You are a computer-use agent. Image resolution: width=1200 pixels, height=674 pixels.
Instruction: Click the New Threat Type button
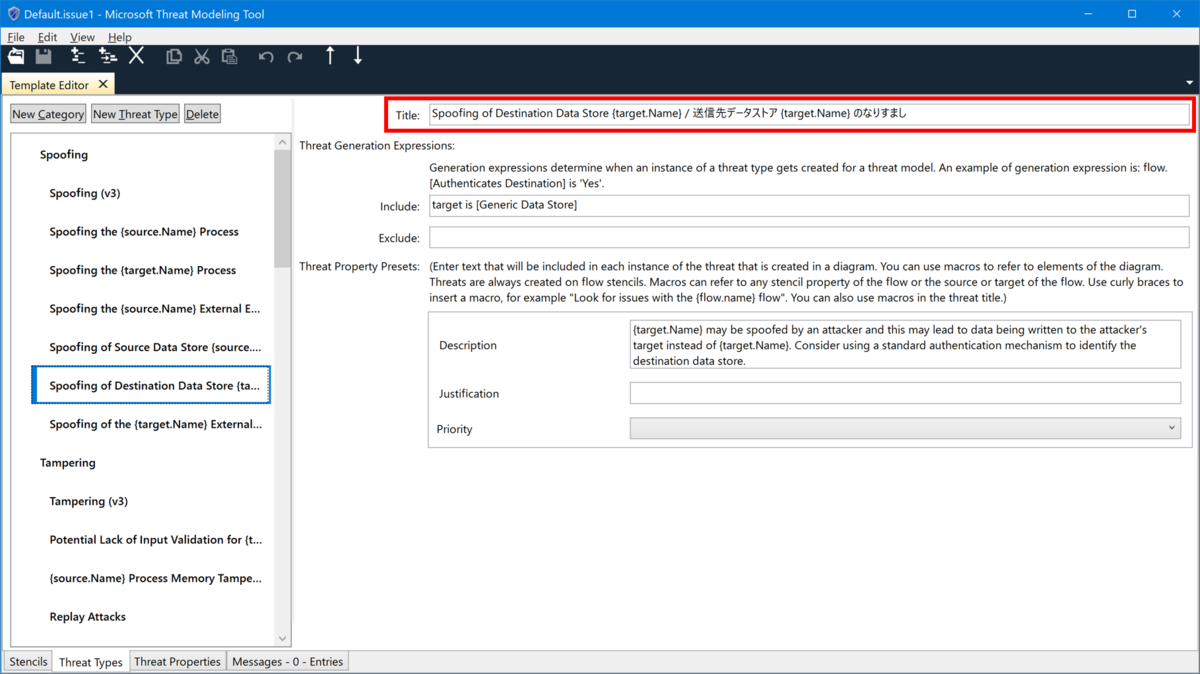click(135, 114)
